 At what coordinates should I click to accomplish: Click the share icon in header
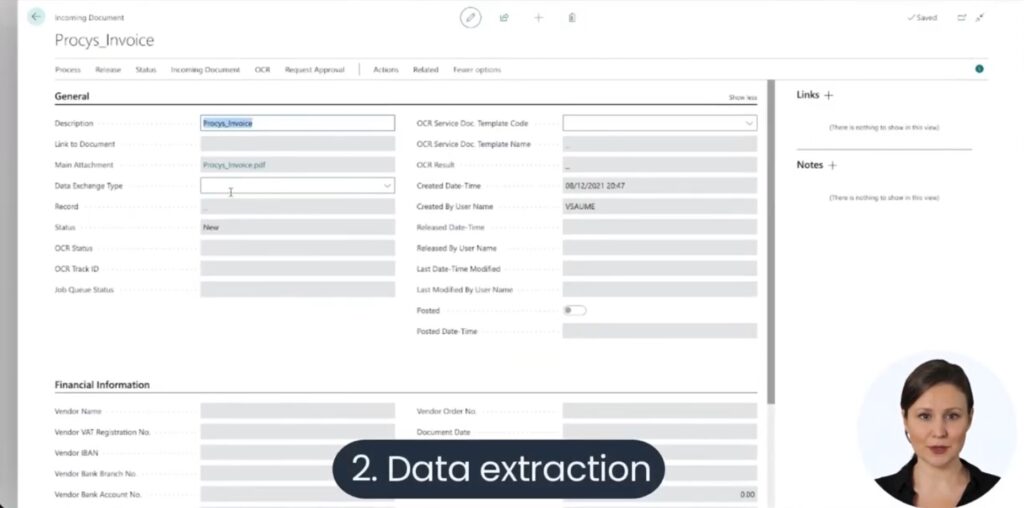click(504, 18)
